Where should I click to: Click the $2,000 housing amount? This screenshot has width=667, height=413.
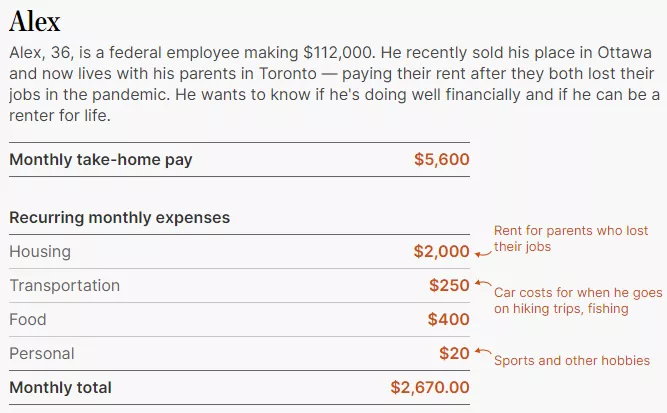441,251
